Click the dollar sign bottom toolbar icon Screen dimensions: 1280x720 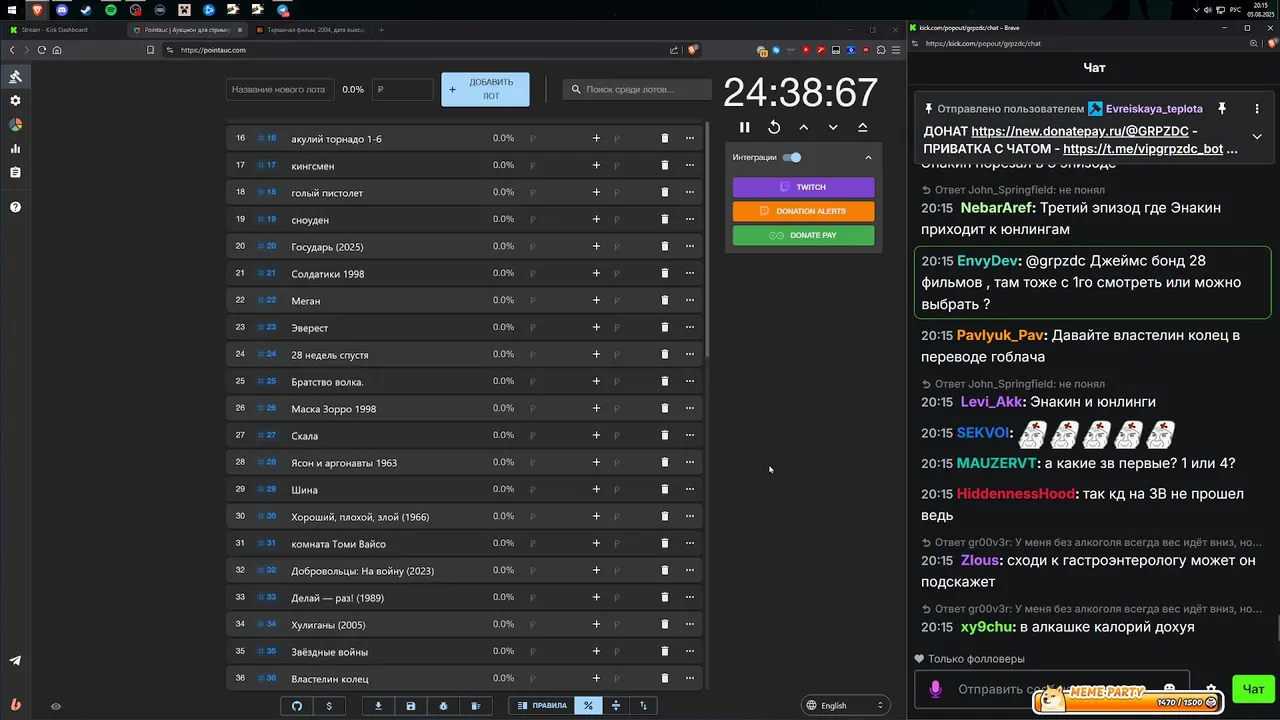tap(329, 706)
